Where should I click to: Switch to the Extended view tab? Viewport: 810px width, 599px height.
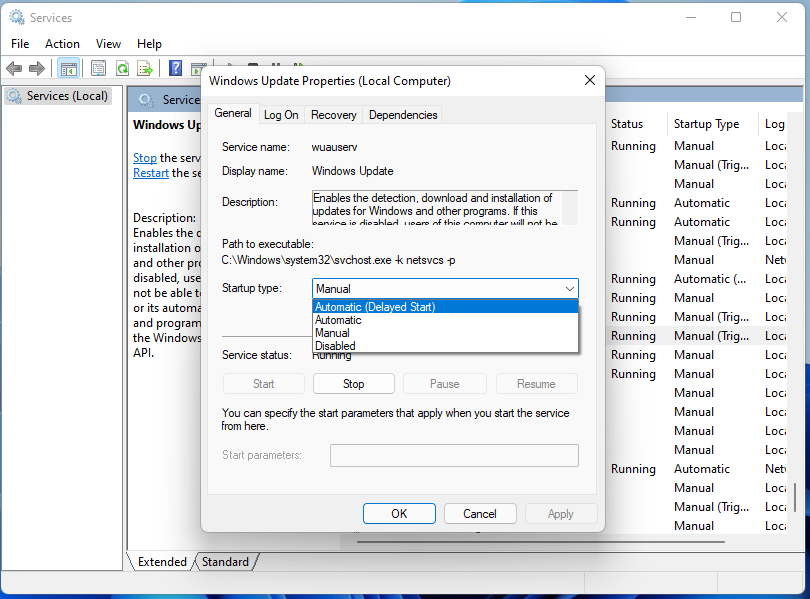coord(162,562)
